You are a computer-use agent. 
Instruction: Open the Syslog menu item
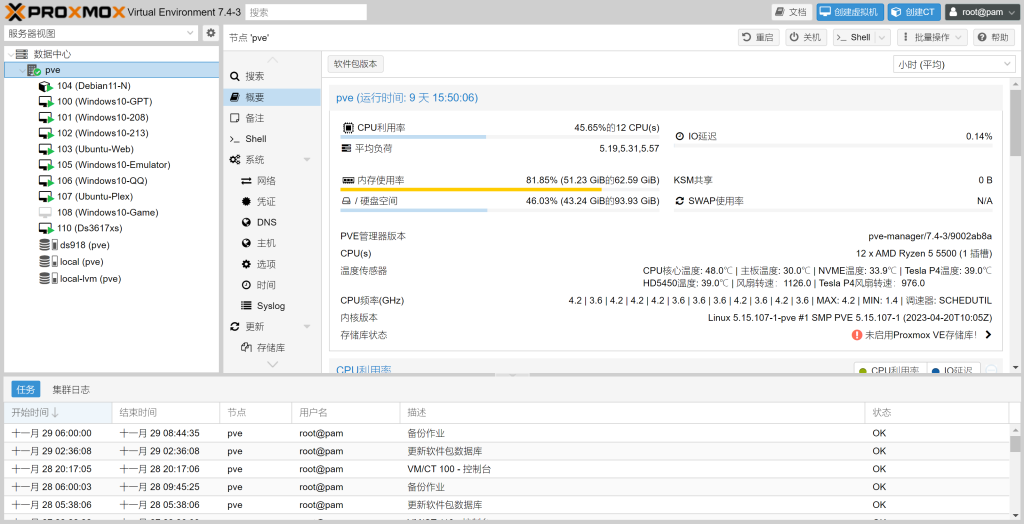(272, 306)
